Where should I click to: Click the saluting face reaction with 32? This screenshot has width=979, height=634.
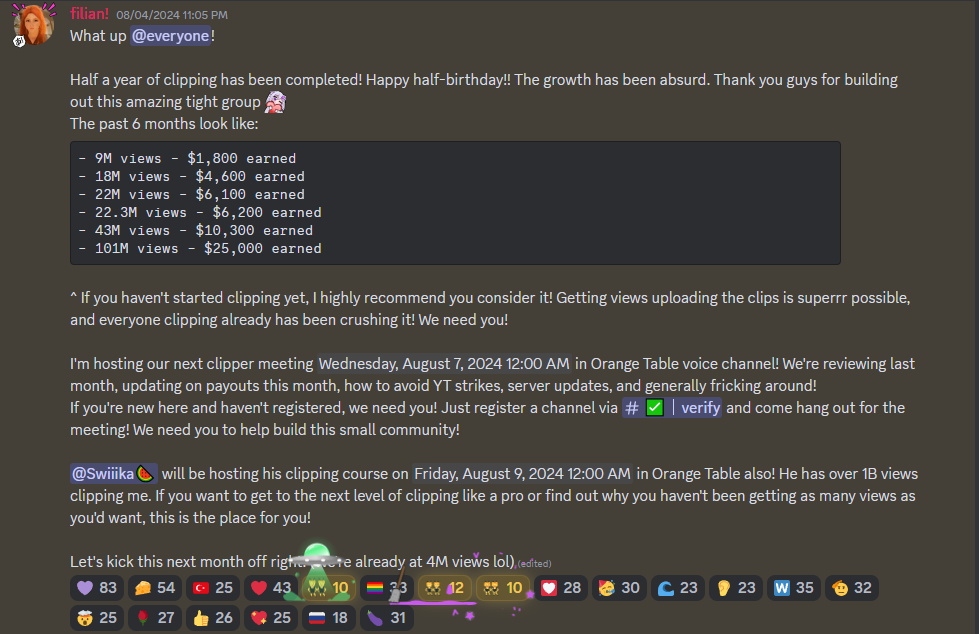852,588
